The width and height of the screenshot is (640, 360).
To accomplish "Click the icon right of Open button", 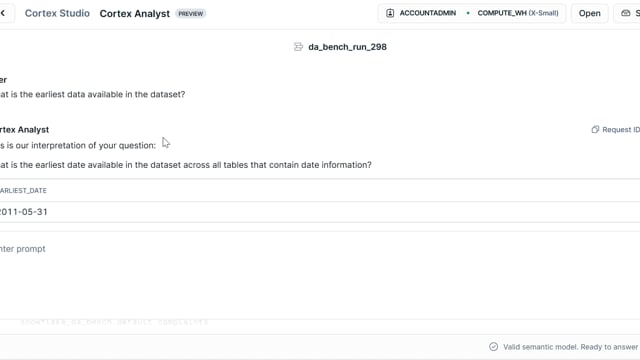I will point(626,13).
